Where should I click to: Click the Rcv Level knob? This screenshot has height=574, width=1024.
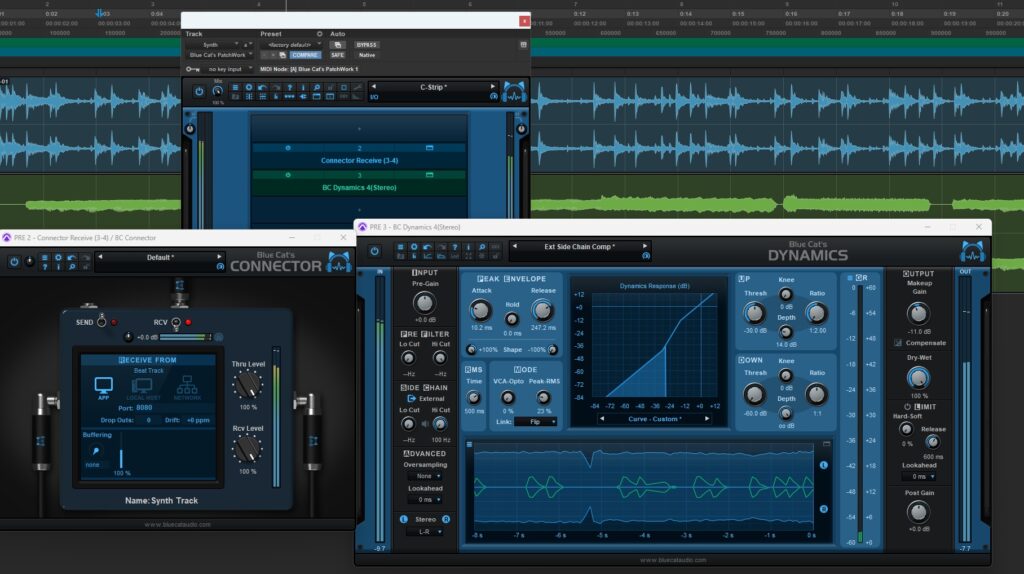tap(248, 449)
